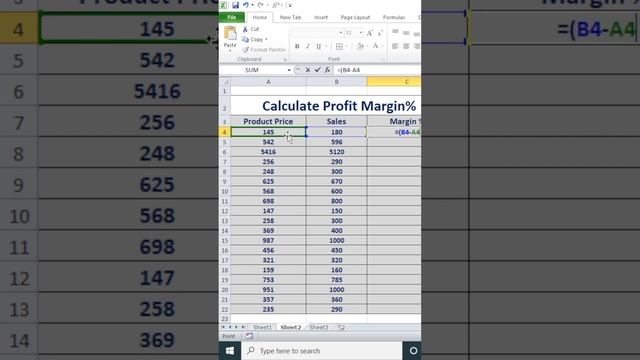Select the column B header
This screenshot has height=360, width=640.
(337, 82)
